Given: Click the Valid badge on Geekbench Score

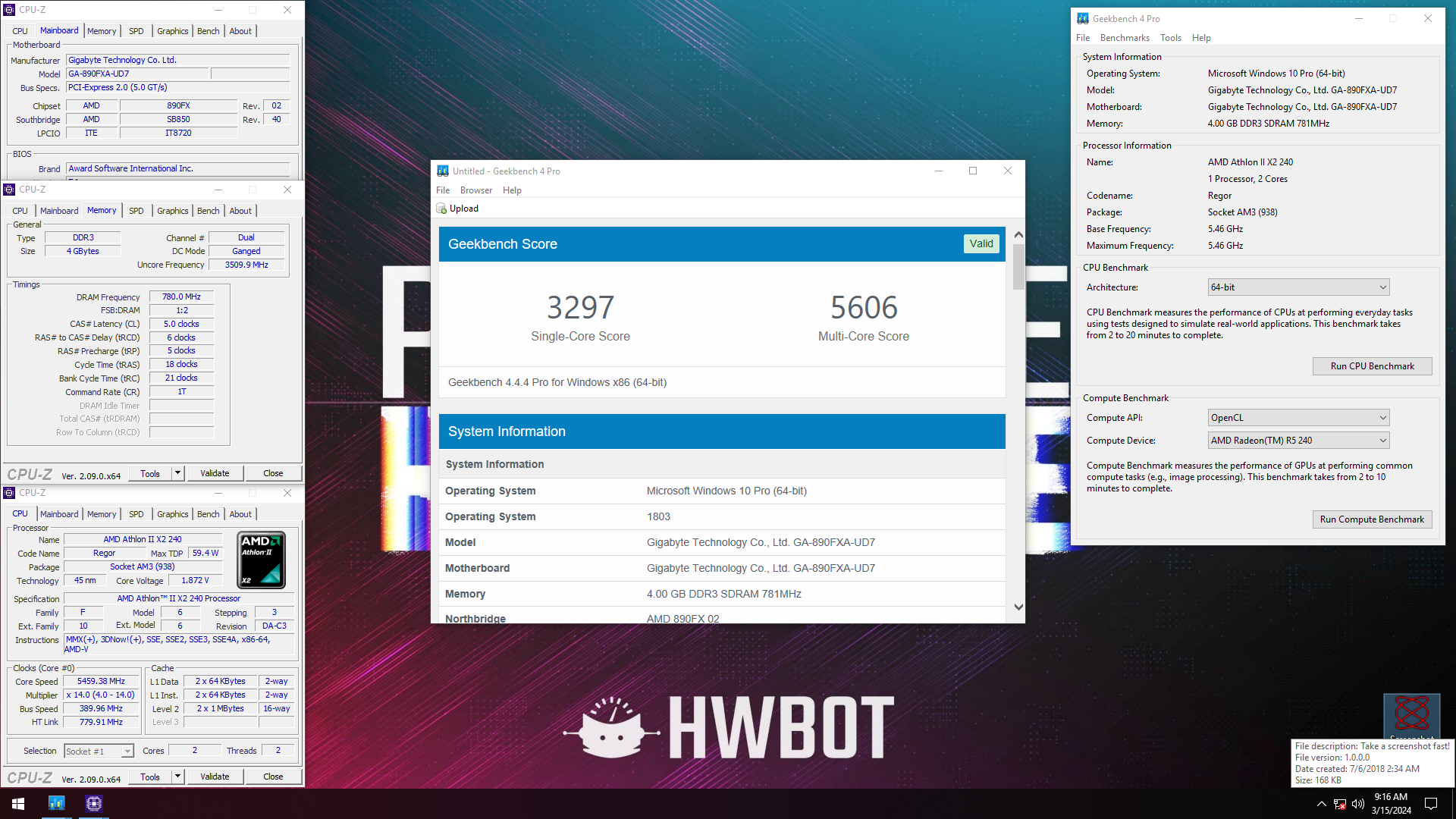Looking at the screenshot, I should click(981, 243).
